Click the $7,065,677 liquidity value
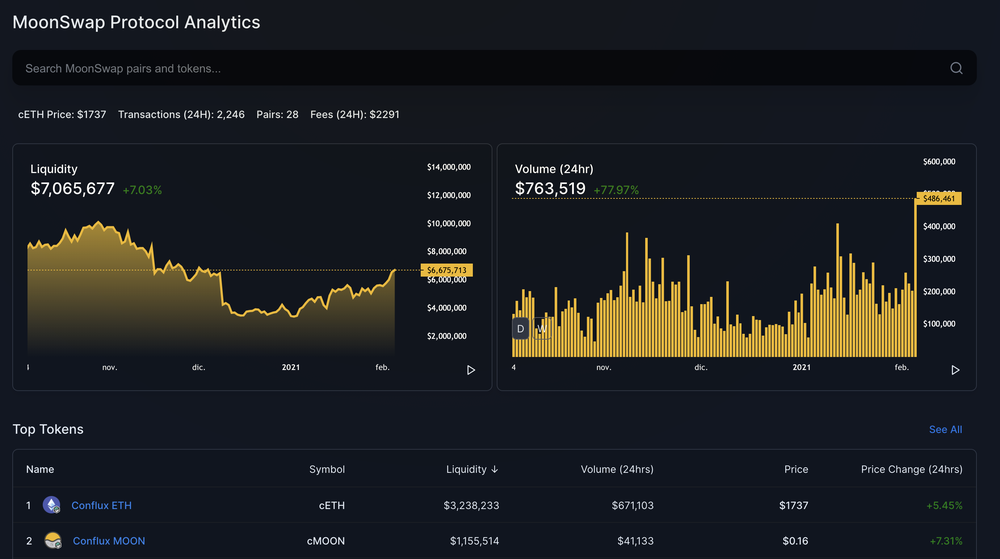The image size is (1000, 559). point(73,189)
